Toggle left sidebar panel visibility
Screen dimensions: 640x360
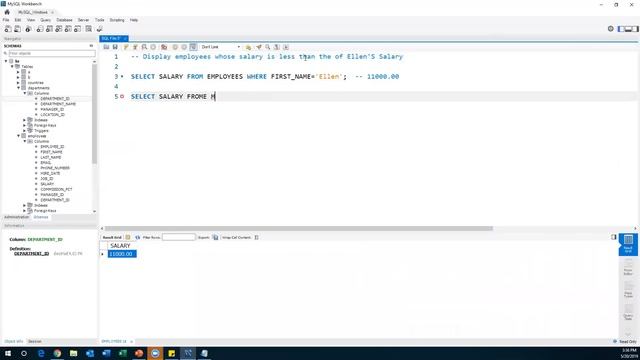pos(621,29)
